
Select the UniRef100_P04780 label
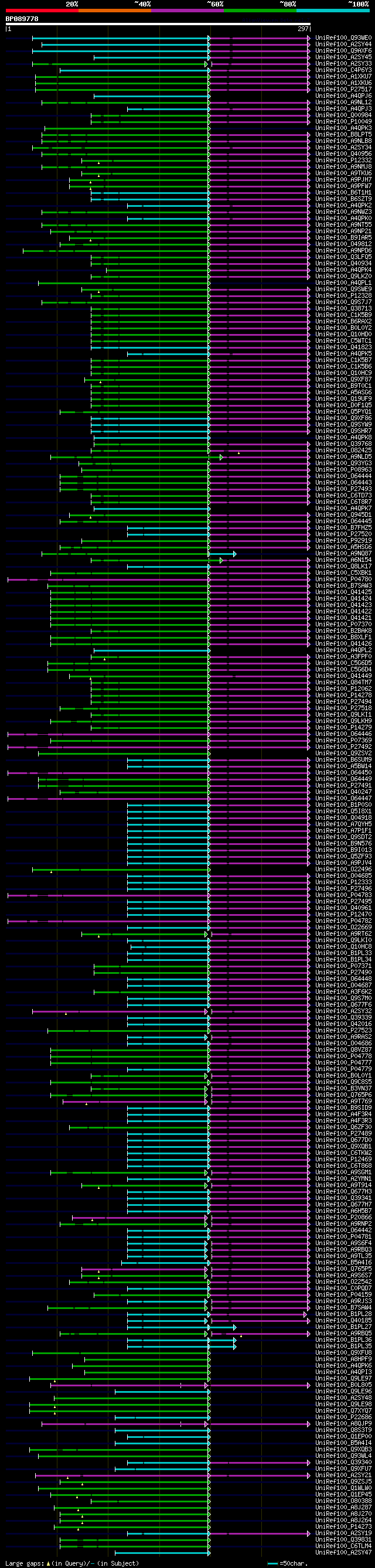[343, 580]
